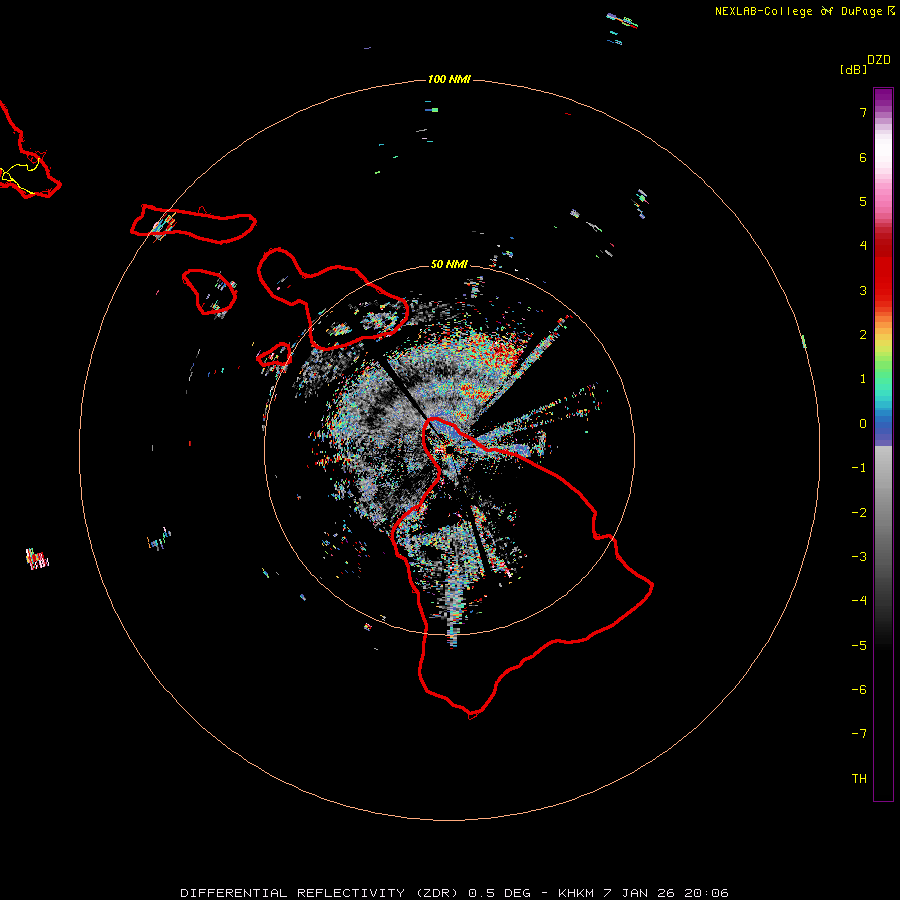Click the -6 tick label on color scale
900x900 pixels.
[x=859, y=690]
